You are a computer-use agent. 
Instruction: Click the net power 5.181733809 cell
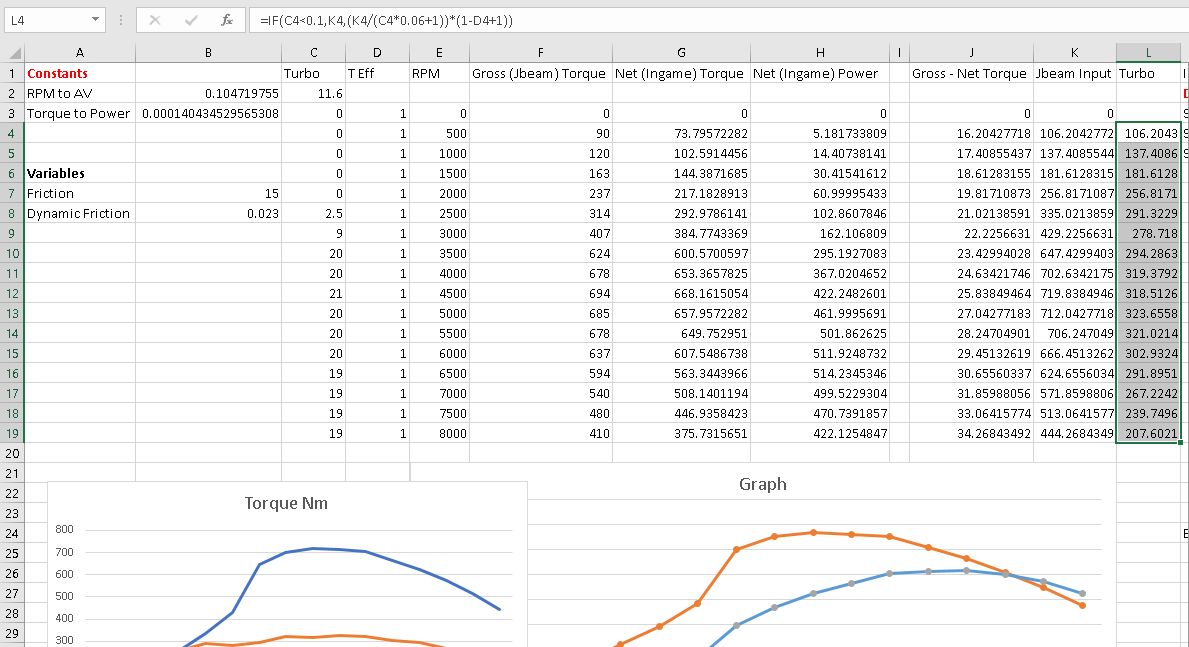tap(820, 133)
